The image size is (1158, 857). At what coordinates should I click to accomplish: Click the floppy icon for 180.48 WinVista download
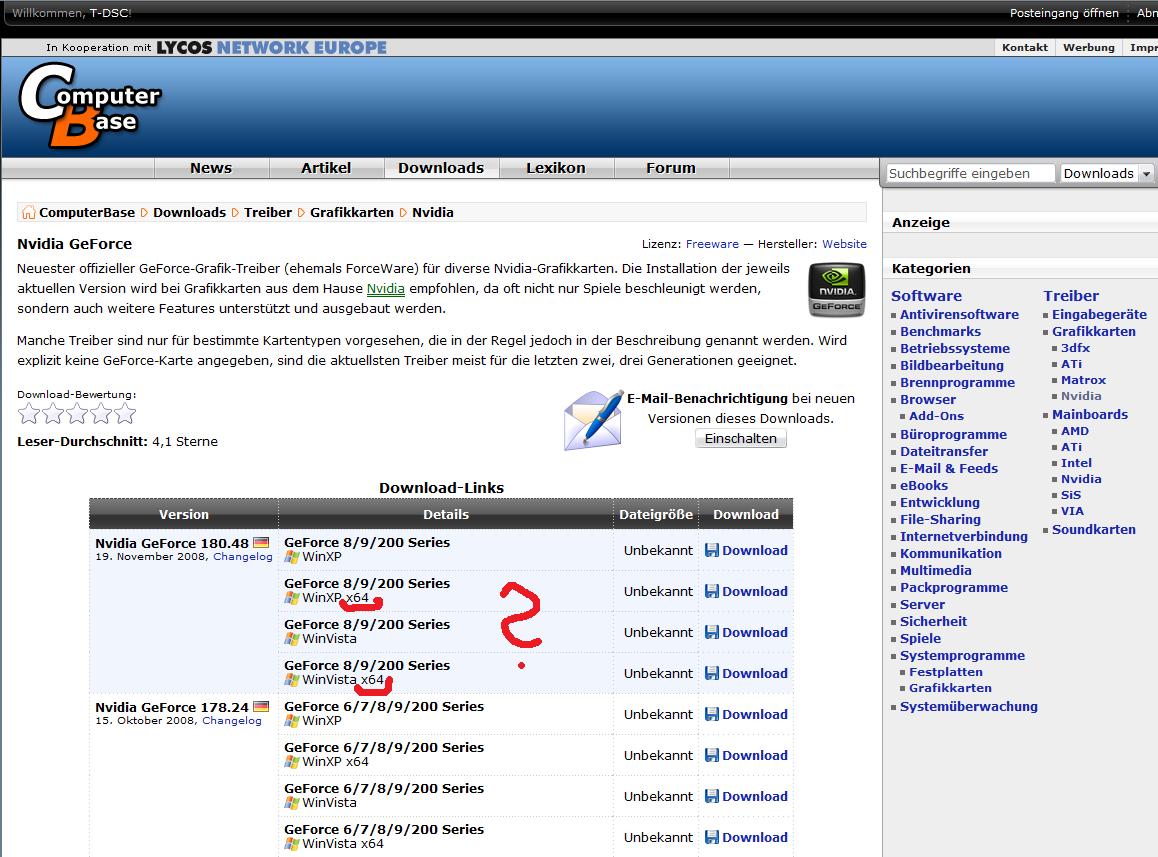click(711, 632)
